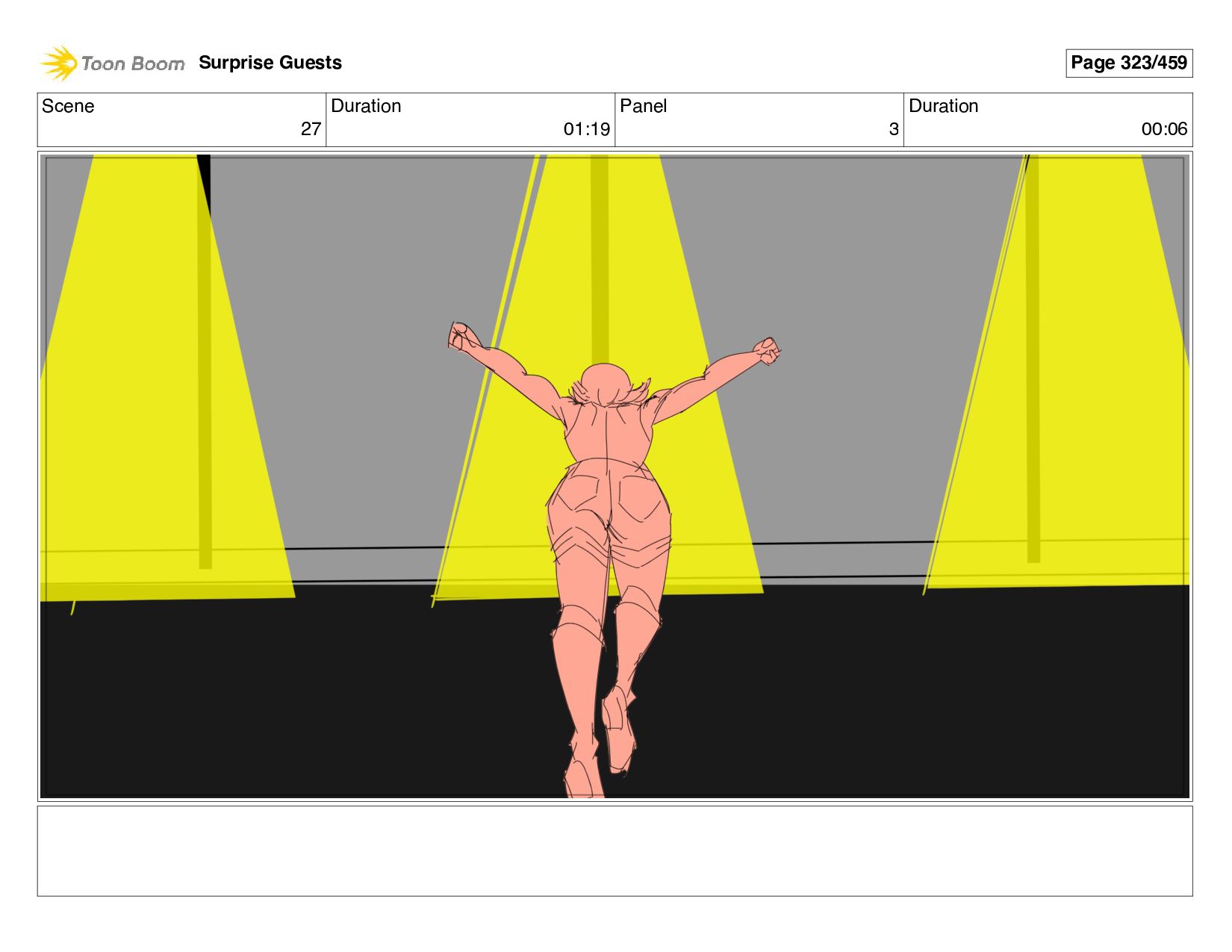The width and height of the screenshot is (1232, 952).
Task: Click the panel number '3'
Action: (894, 129)
